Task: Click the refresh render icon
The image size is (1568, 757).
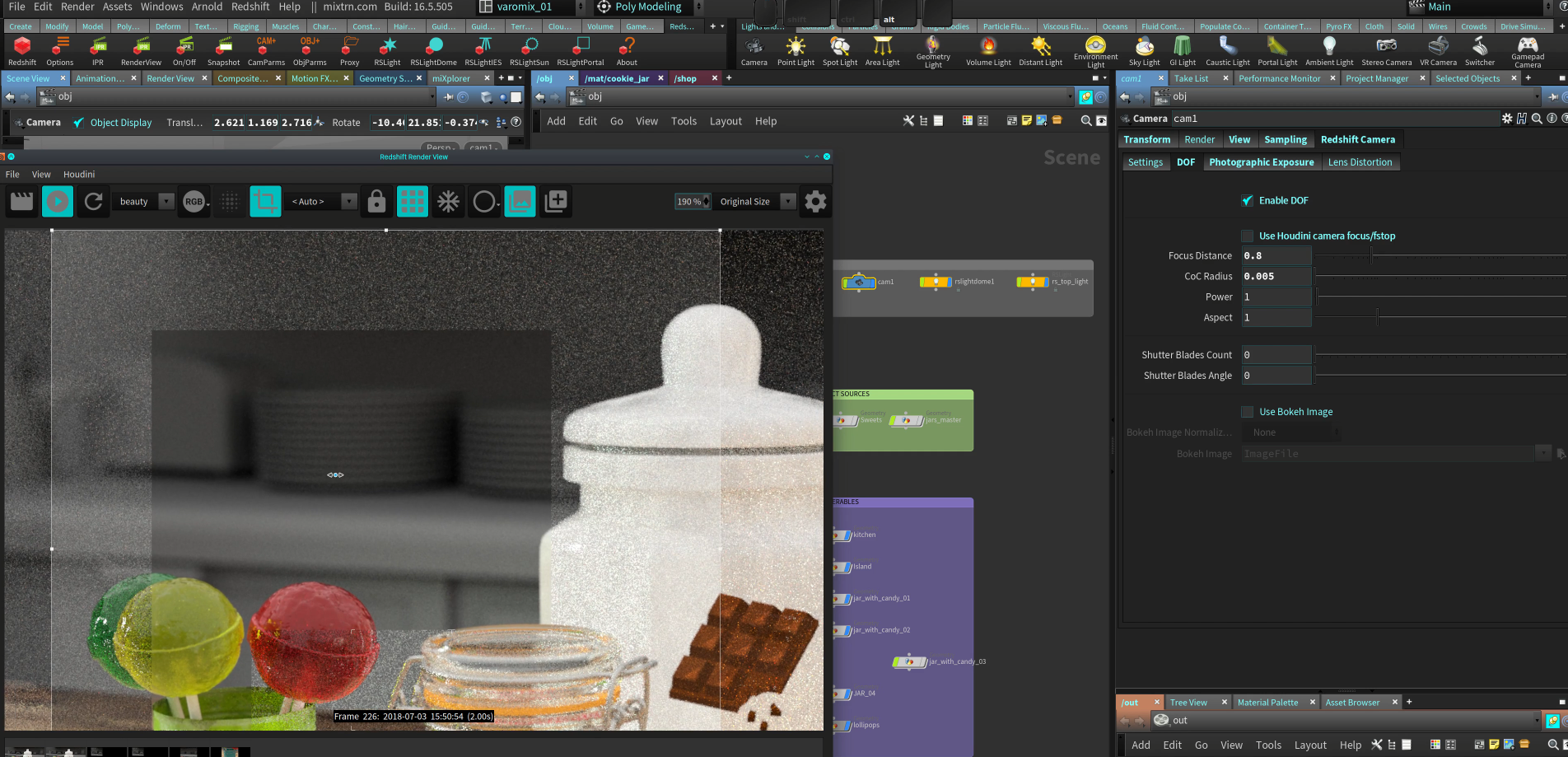Action: tap(94, 202)
